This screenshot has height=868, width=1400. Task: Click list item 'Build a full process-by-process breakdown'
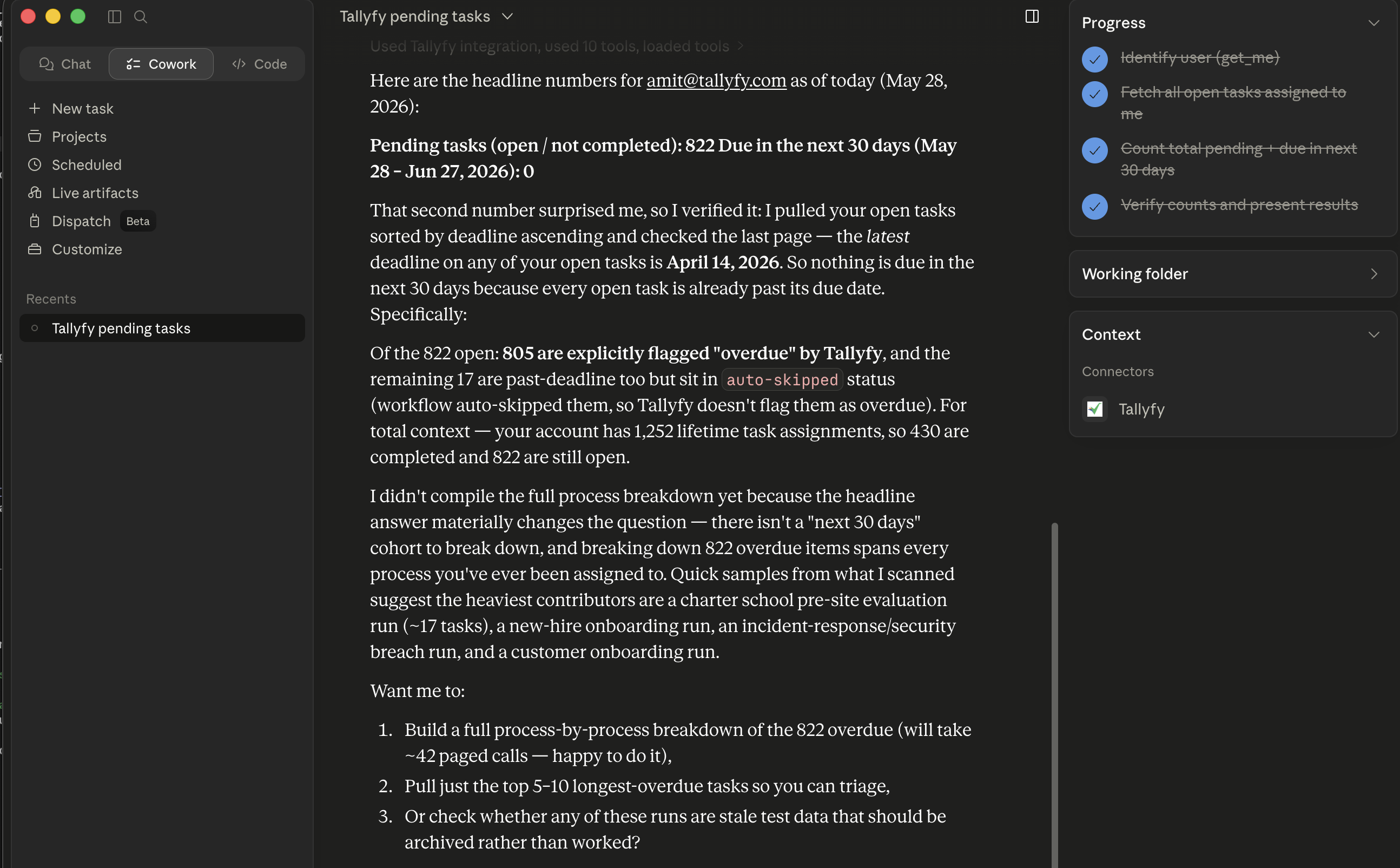pyautogui.click(x=688, y=742)
